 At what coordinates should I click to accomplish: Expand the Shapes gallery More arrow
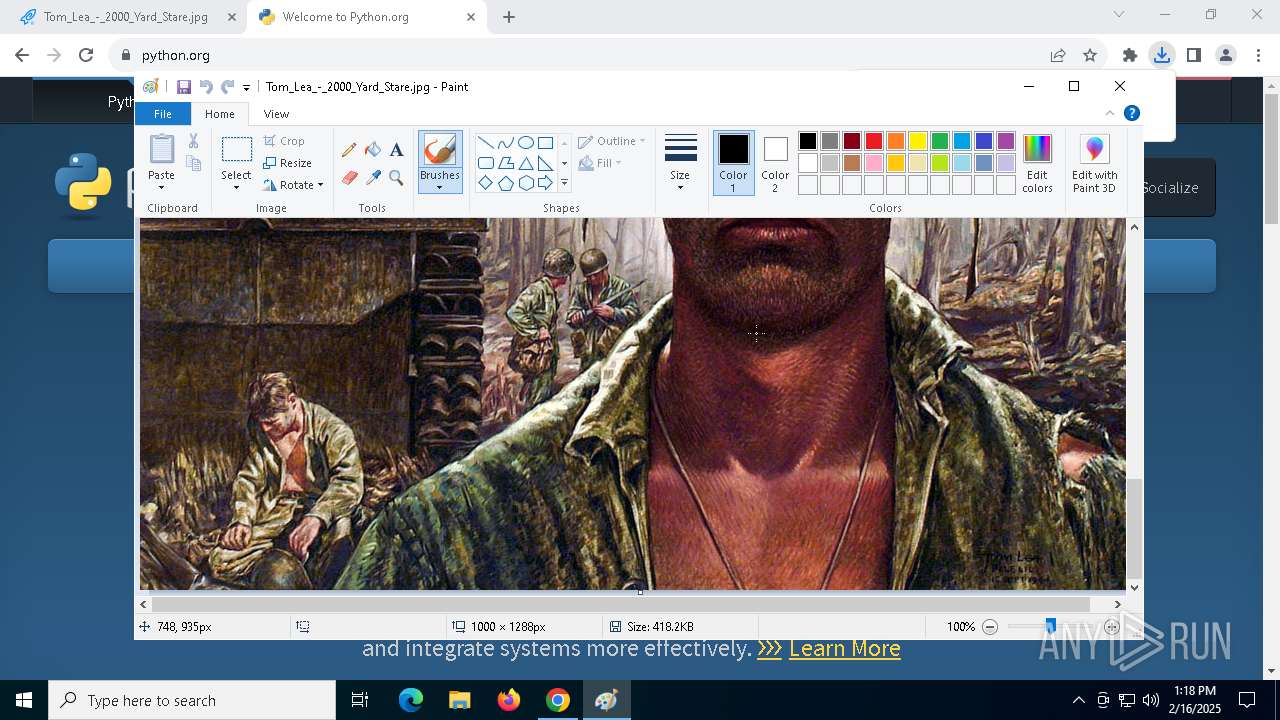click(x=564, y=183)
